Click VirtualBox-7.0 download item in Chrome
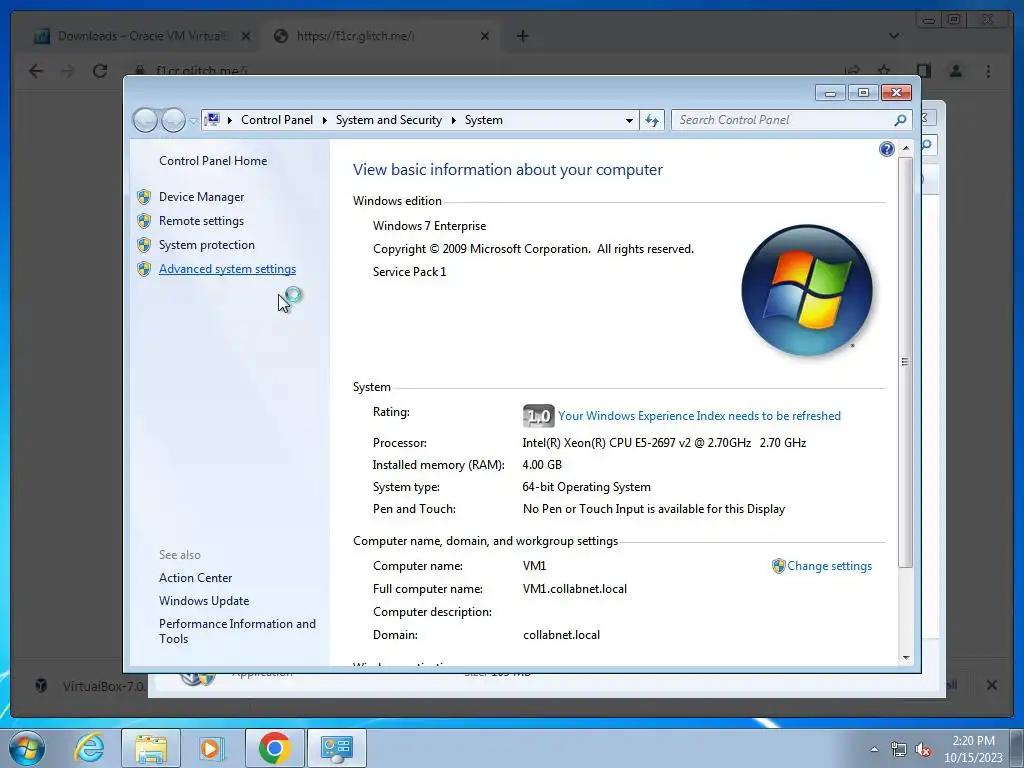This screenshot has width=1024, height=768. coord(91,686)
